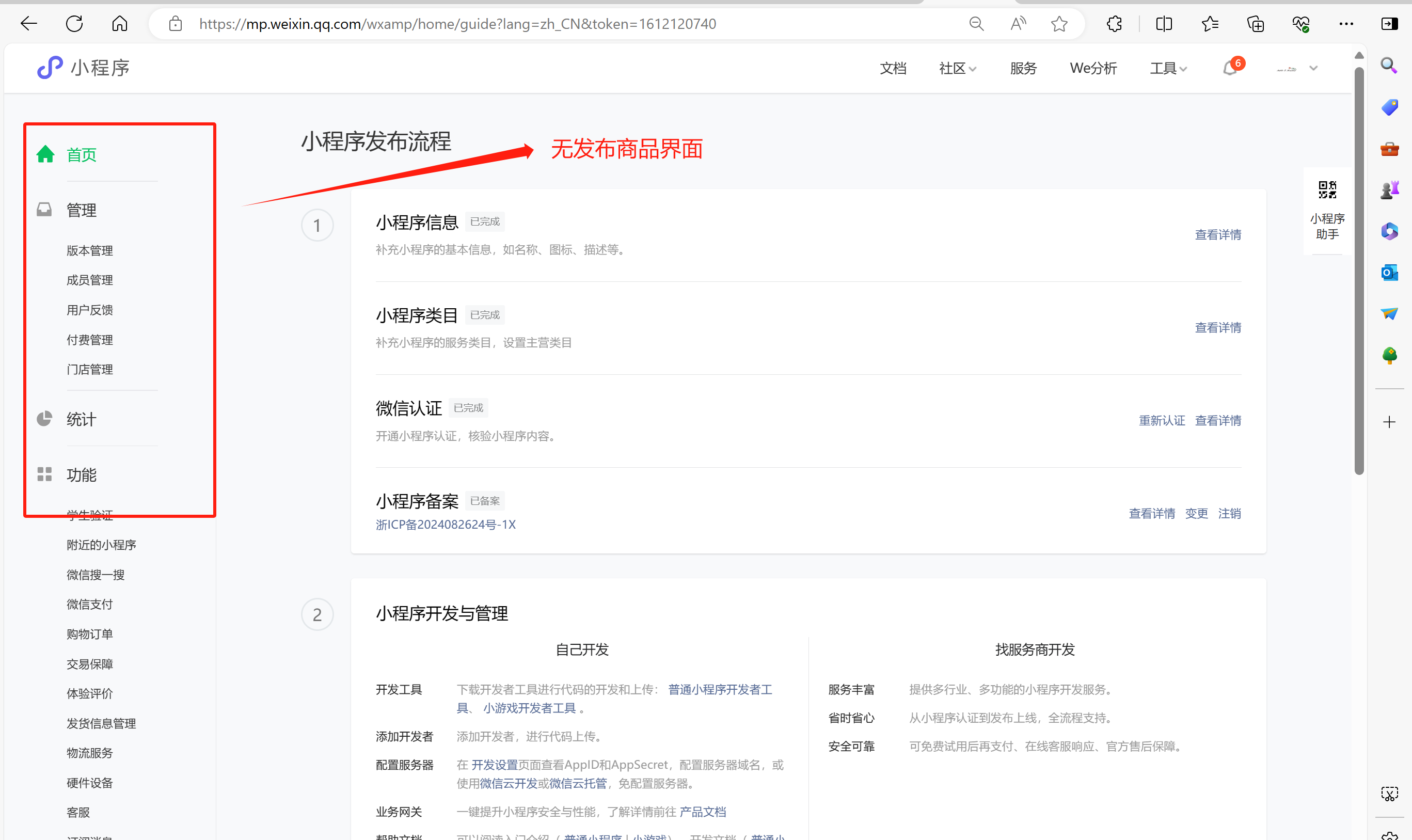Click the browser address bar URL
1412x840 pixels.
point(457,24)
